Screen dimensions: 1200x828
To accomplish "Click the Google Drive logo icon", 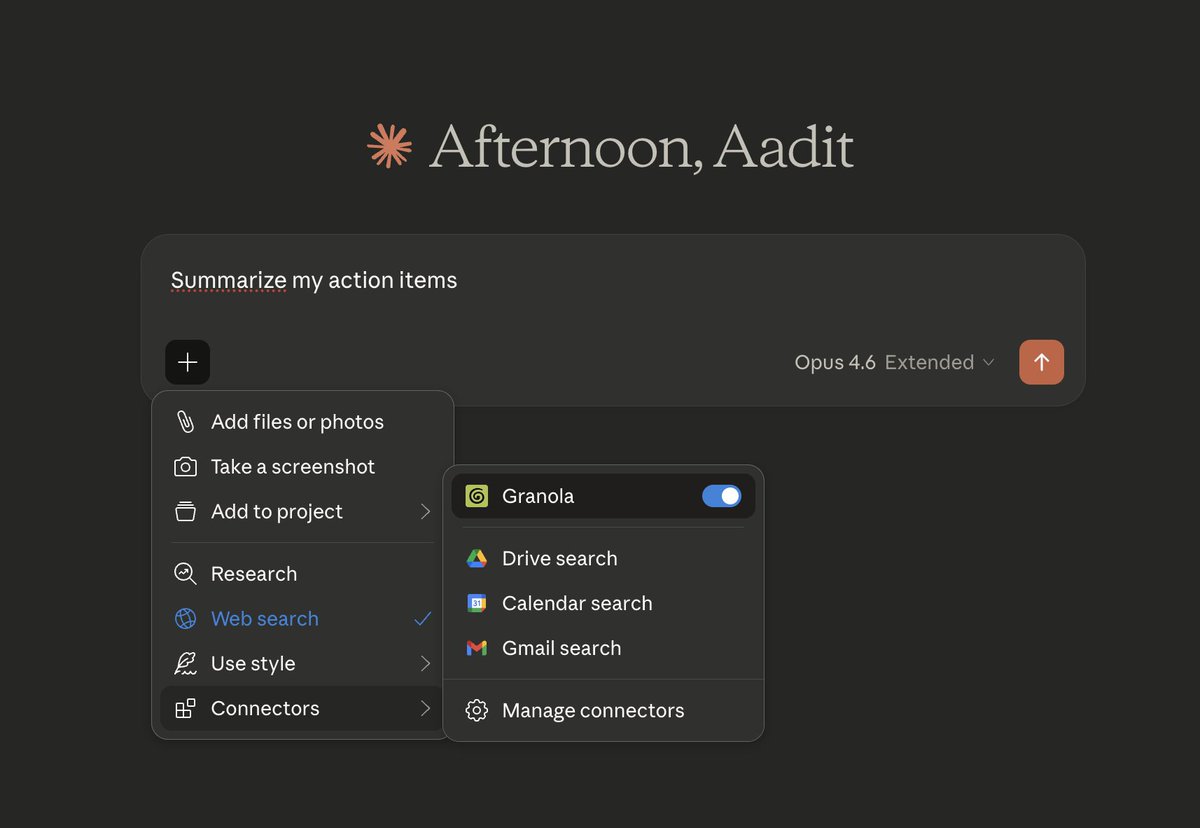I will coord(477,559).
